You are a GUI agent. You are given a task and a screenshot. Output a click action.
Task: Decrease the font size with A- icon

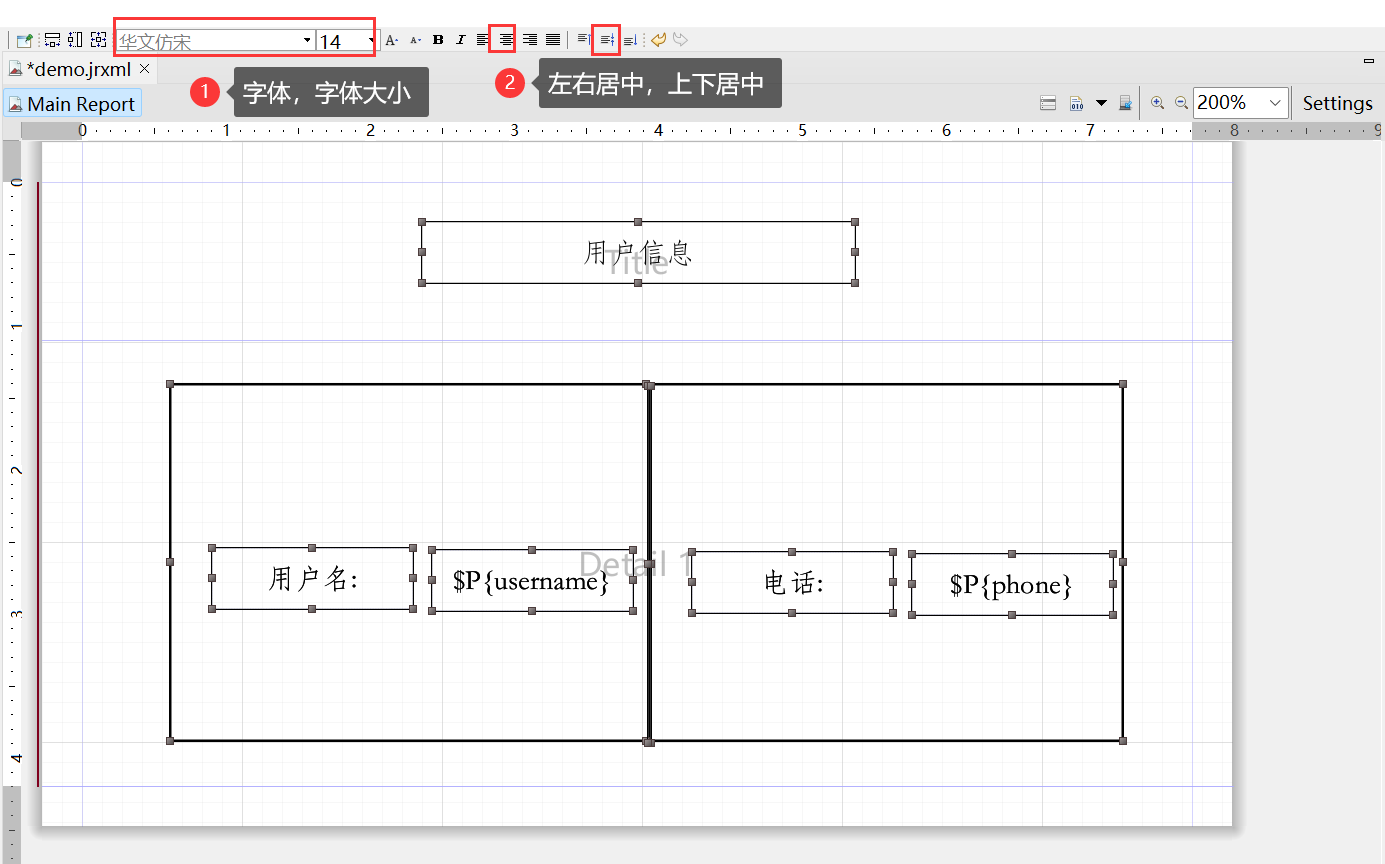point(414,40)
